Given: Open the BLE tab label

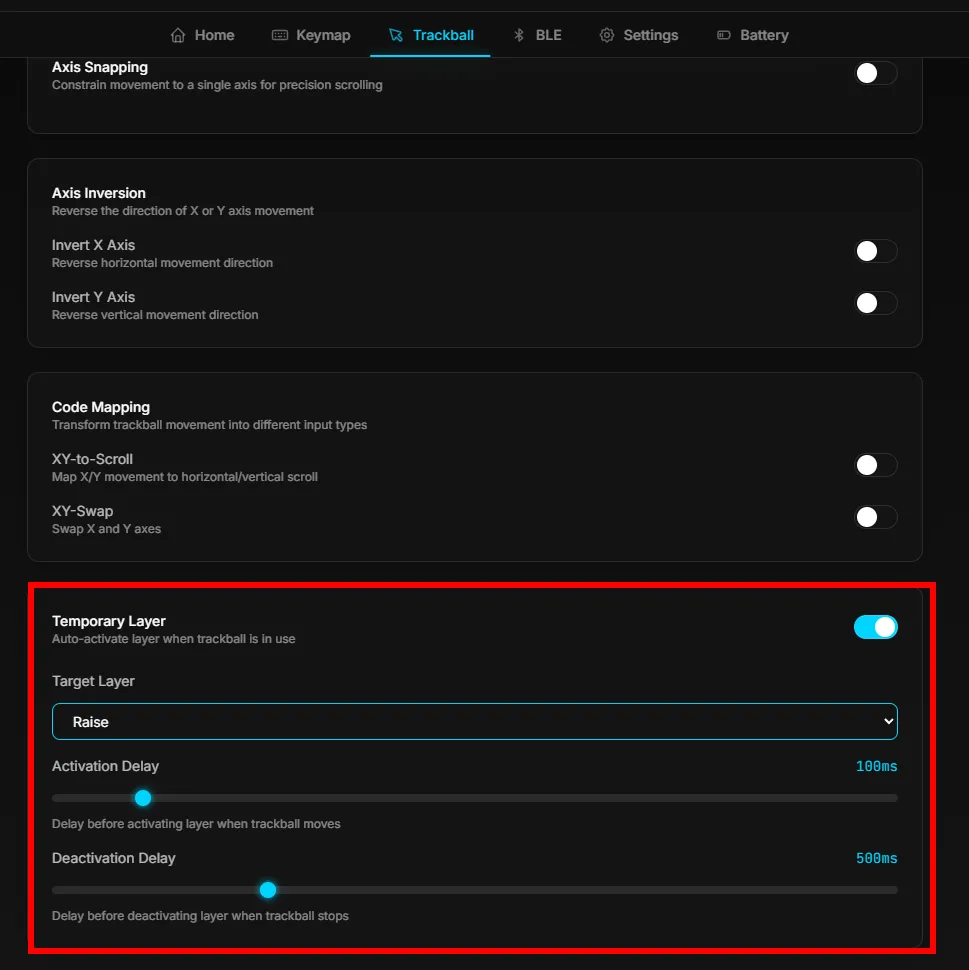Looking at the screenshot, I should tap(548, 35).
